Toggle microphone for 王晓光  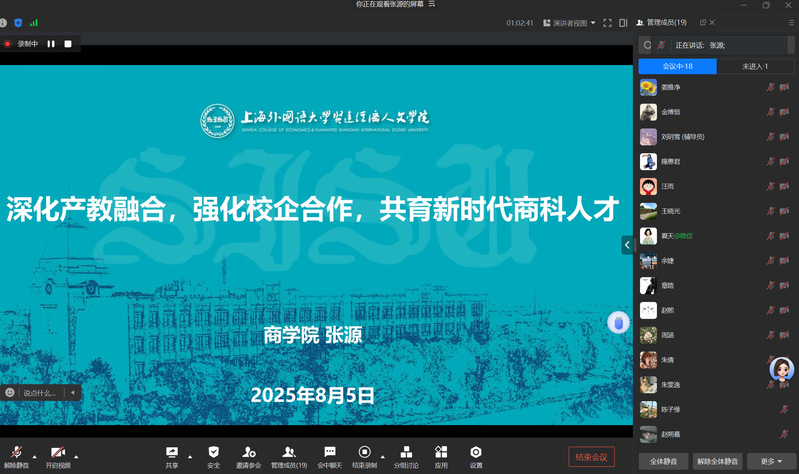point(770,211)
